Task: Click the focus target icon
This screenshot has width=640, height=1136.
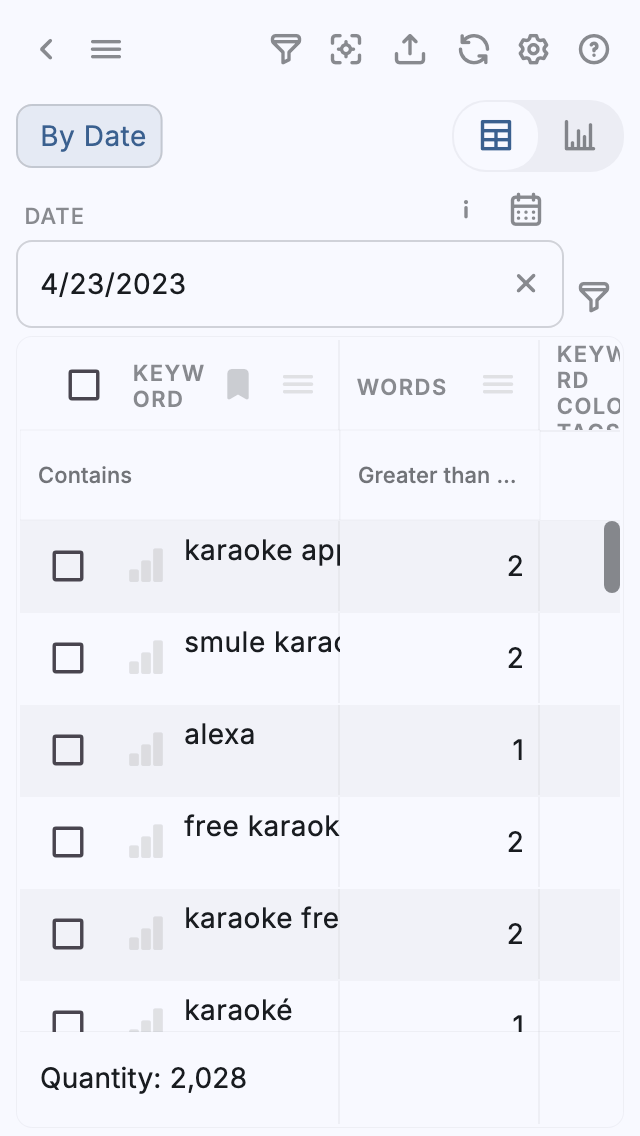Action: [x=346, y=49]
